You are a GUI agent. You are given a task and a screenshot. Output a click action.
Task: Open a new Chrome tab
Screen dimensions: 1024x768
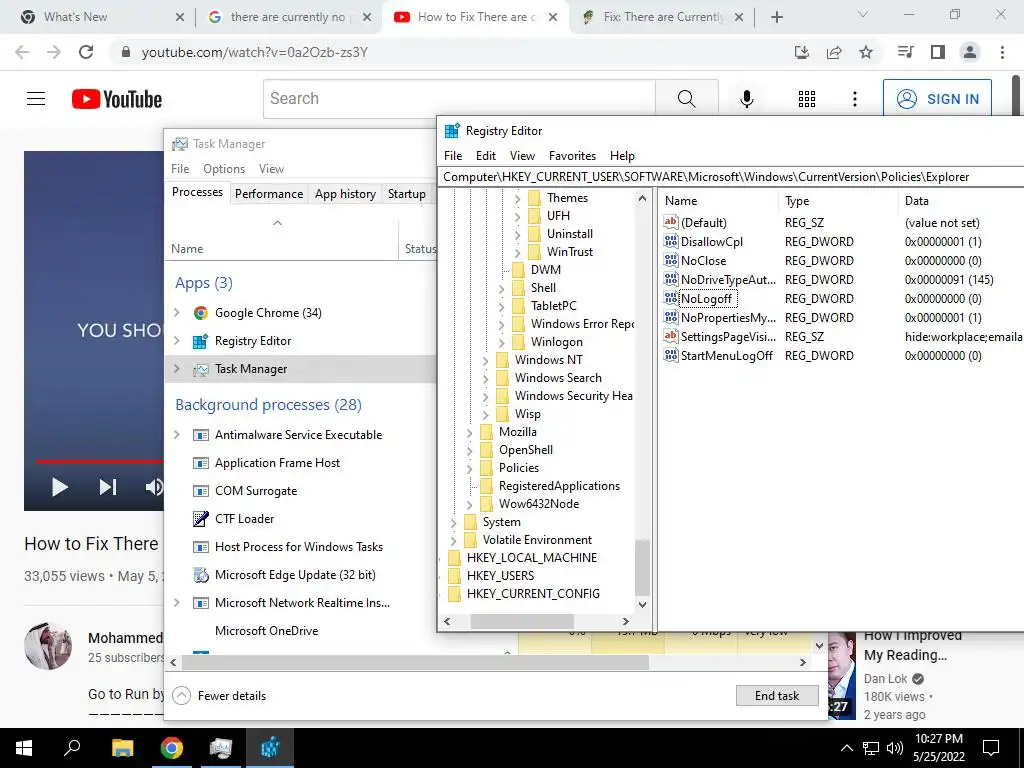click(x=776, y=17)
